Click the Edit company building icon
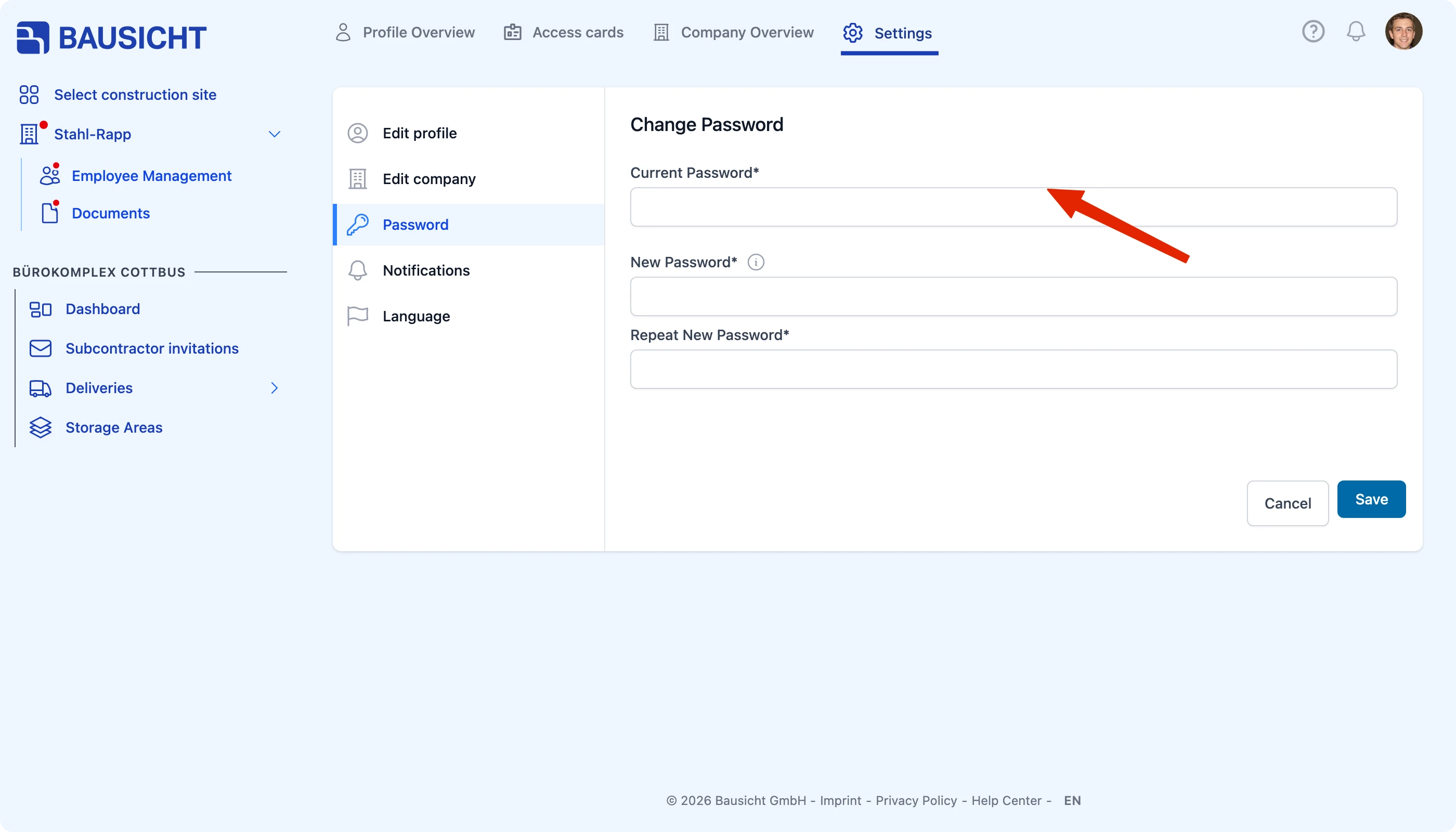1456x832 pixels. 358,179
